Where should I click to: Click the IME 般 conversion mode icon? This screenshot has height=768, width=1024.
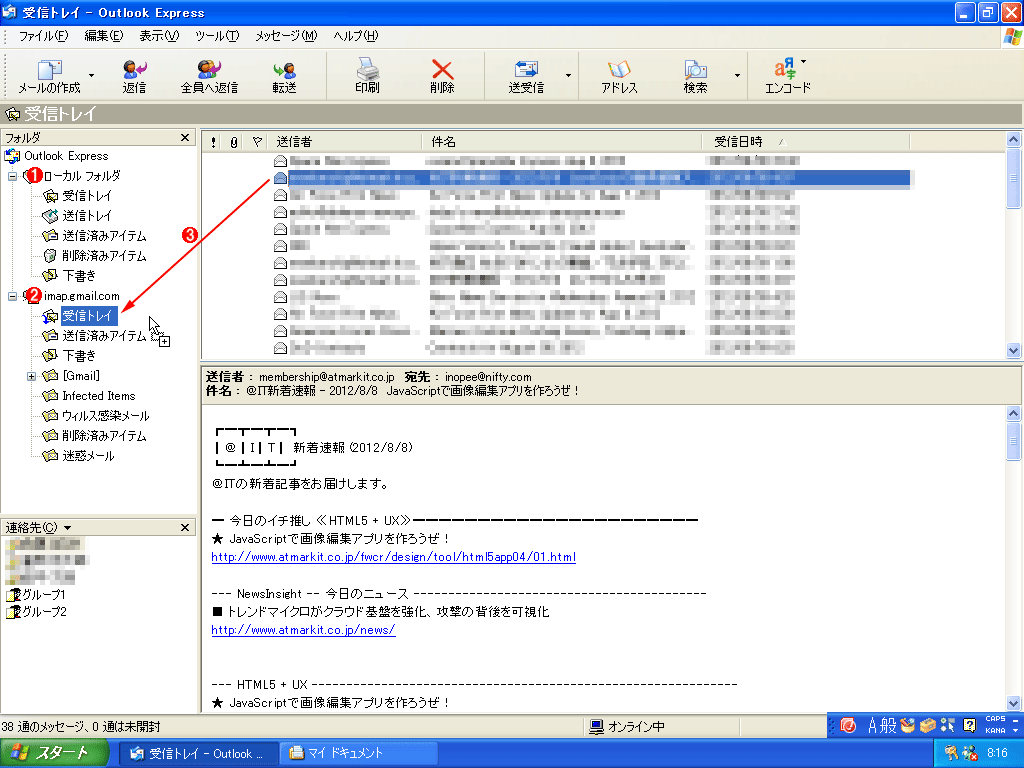889,726
